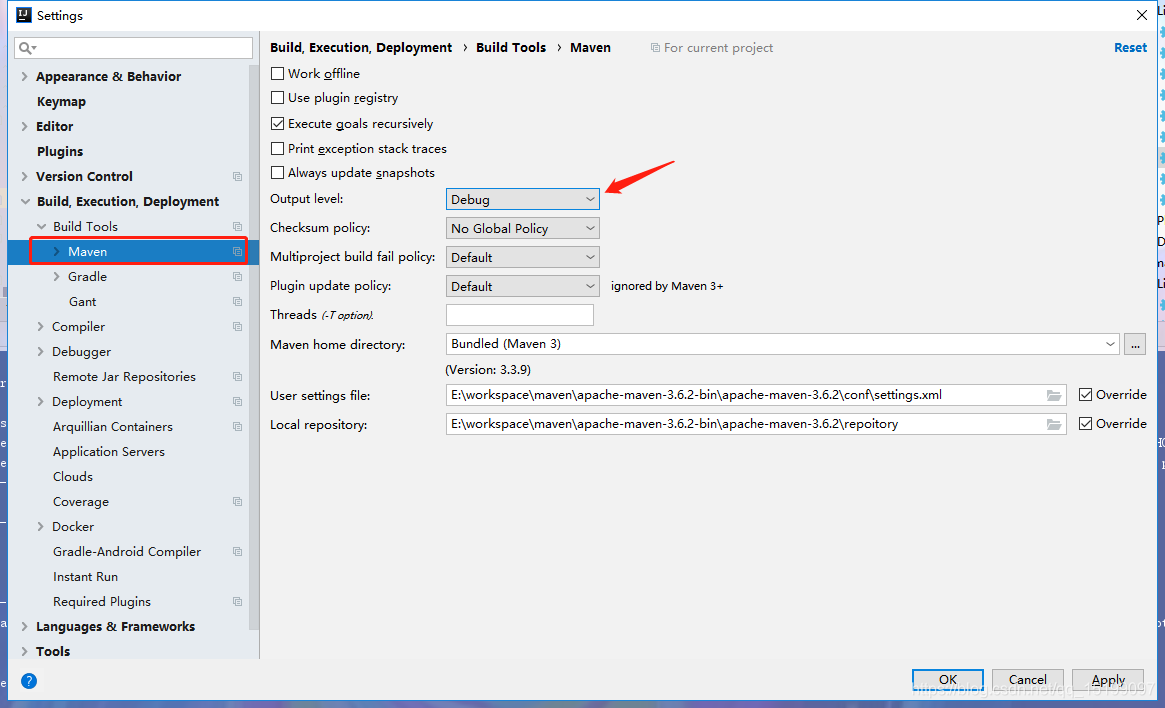Enable Work offline checkbox
This screenshot has height=708, width=1165.
(277, 74)
